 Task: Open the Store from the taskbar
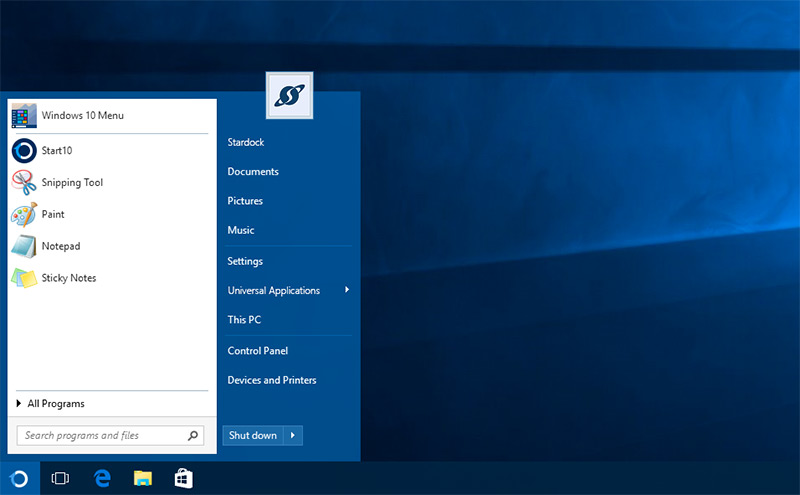pos(184,479)
